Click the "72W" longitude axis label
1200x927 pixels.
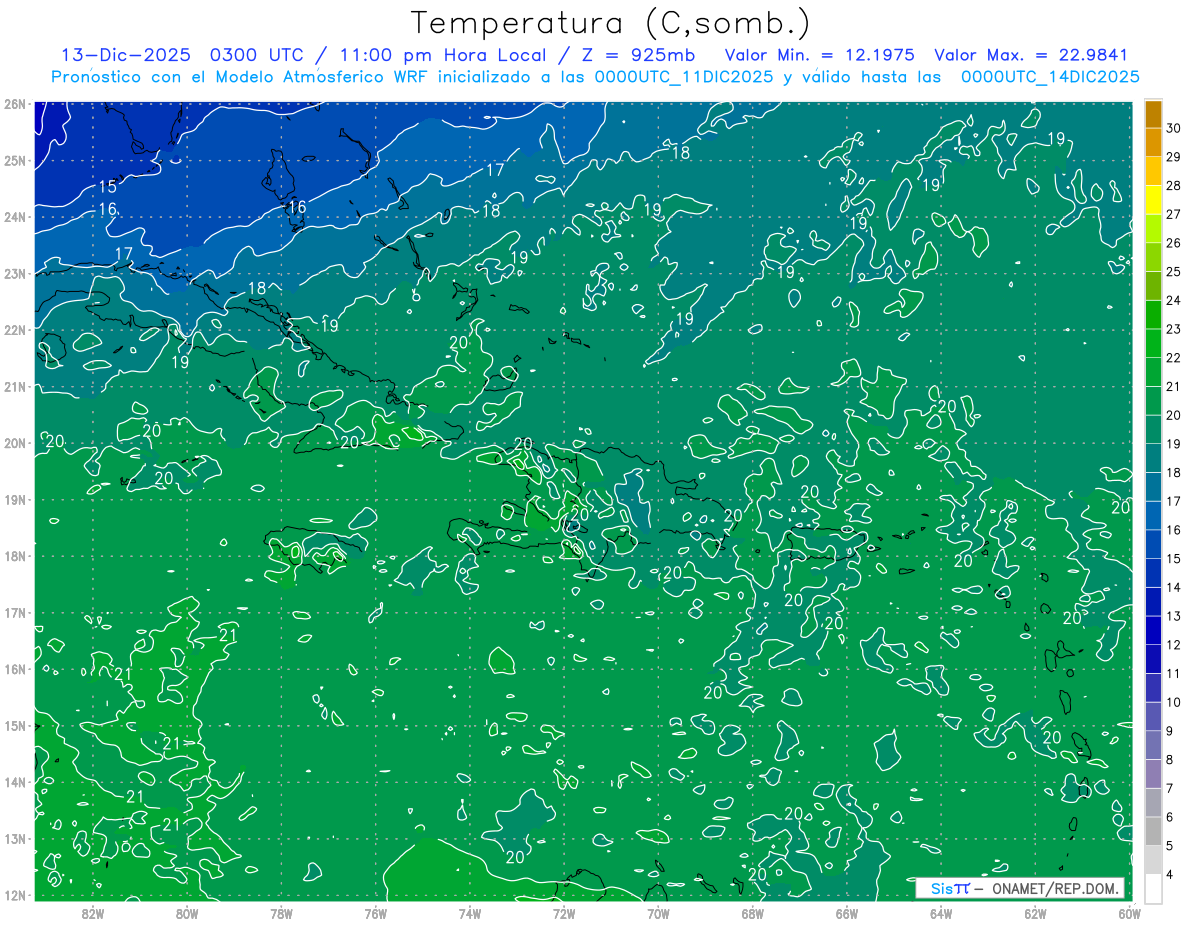click(x=564, y=912)
